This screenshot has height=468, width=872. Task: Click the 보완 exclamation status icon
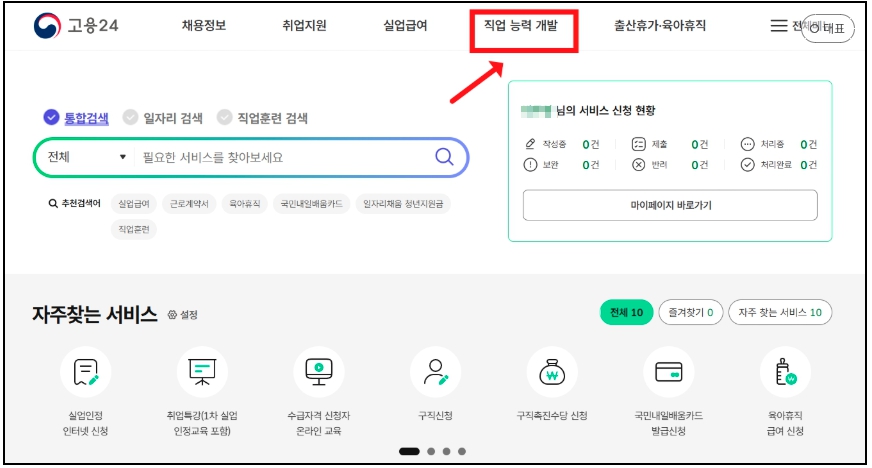pyautogui.click(x=530, y=165)
